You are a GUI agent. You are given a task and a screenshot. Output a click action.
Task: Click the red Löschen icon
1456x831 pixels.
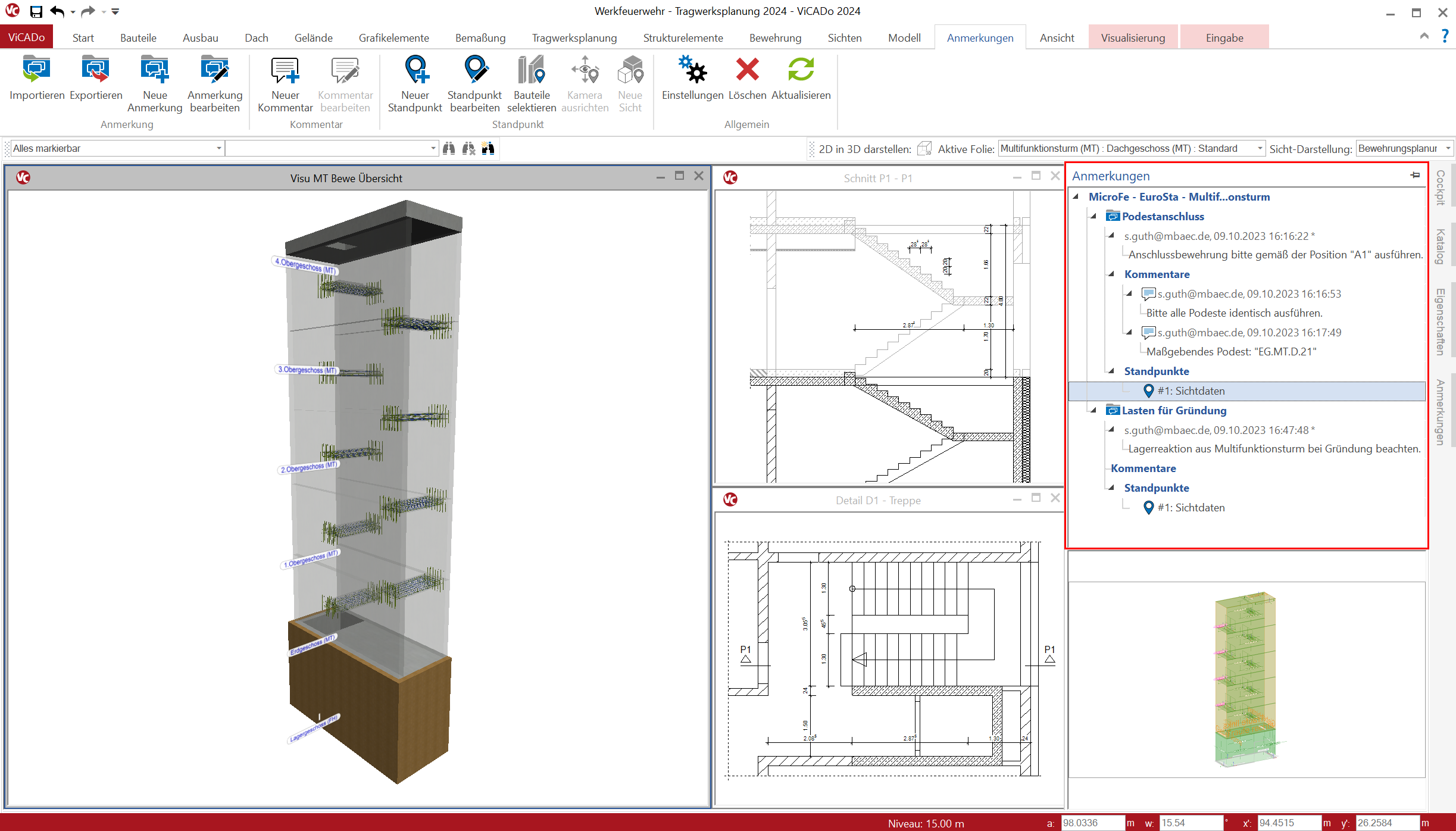[x=747, y=70]
